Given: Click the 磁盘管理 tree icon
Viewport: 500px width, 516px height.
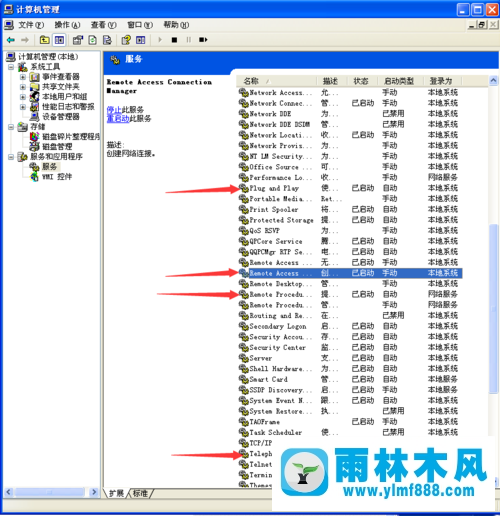Looking at the screenshot, I should pos(35,146).
